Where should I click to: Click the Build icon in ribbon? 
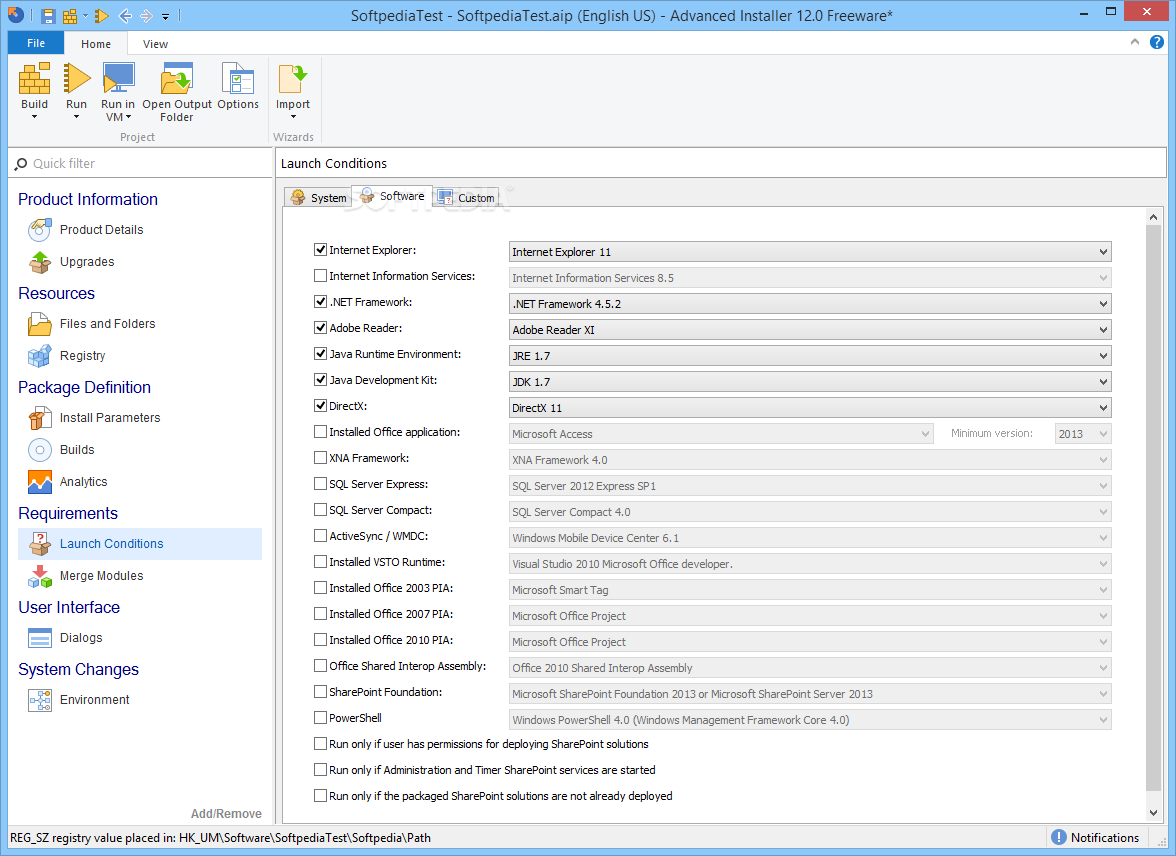(x=34, y=78)
